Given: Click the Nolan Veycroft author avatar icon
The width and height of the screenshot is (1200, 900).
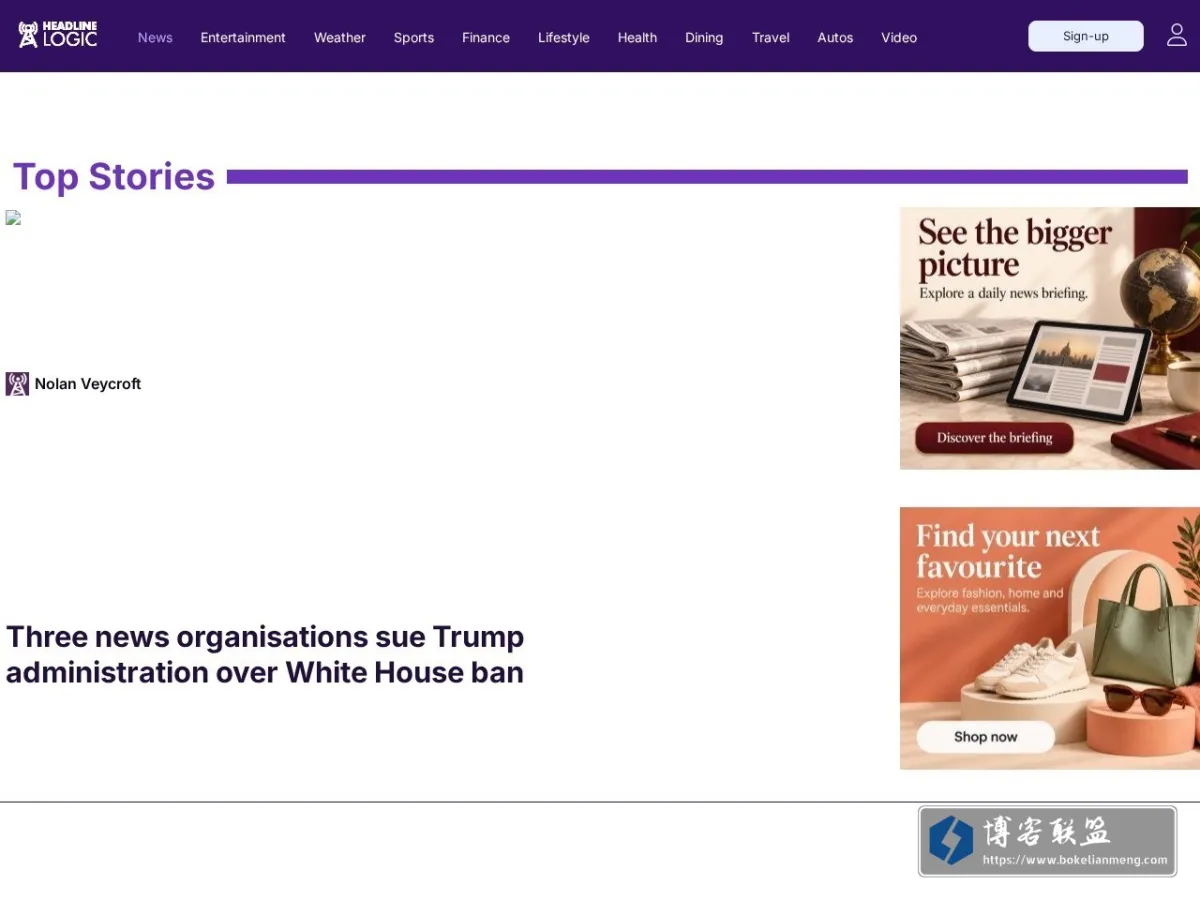Looking at the screenshot, I should (17, 384).
